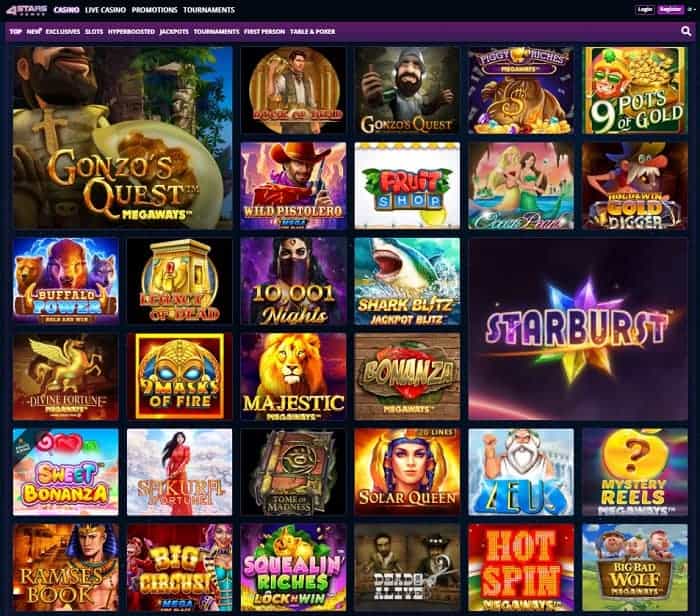Select the Table & Poker tab

click(x=312, y=32)
